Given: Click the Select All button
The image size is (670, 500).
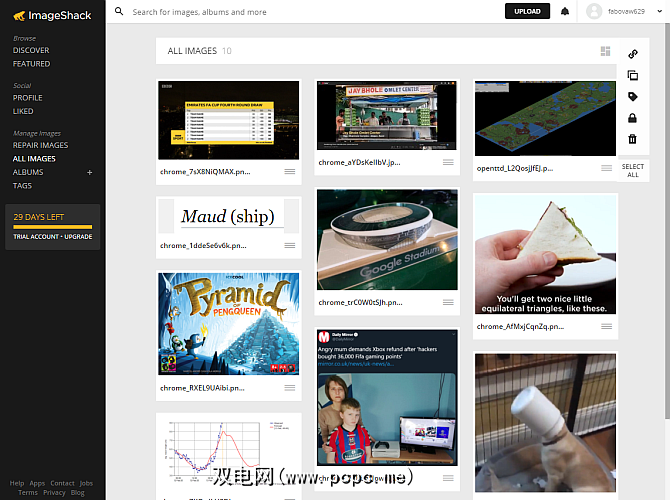Looking at the screenshot, I should click(633, 171).
